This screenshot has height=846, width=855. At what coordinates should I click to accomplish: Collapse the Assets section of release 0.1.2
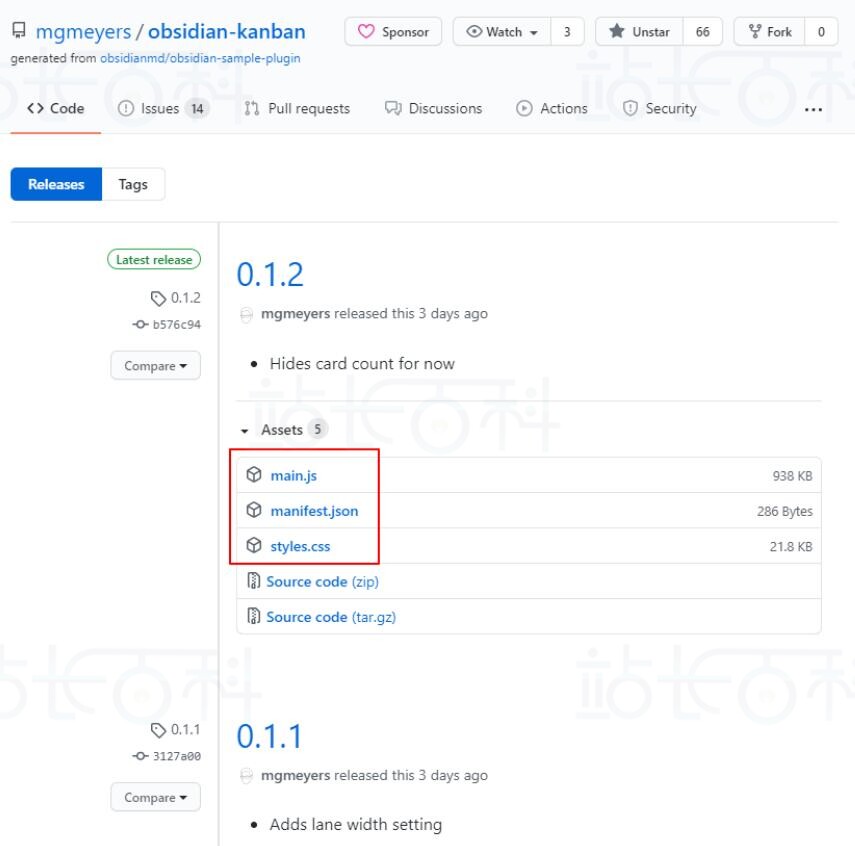coord(245,430)
